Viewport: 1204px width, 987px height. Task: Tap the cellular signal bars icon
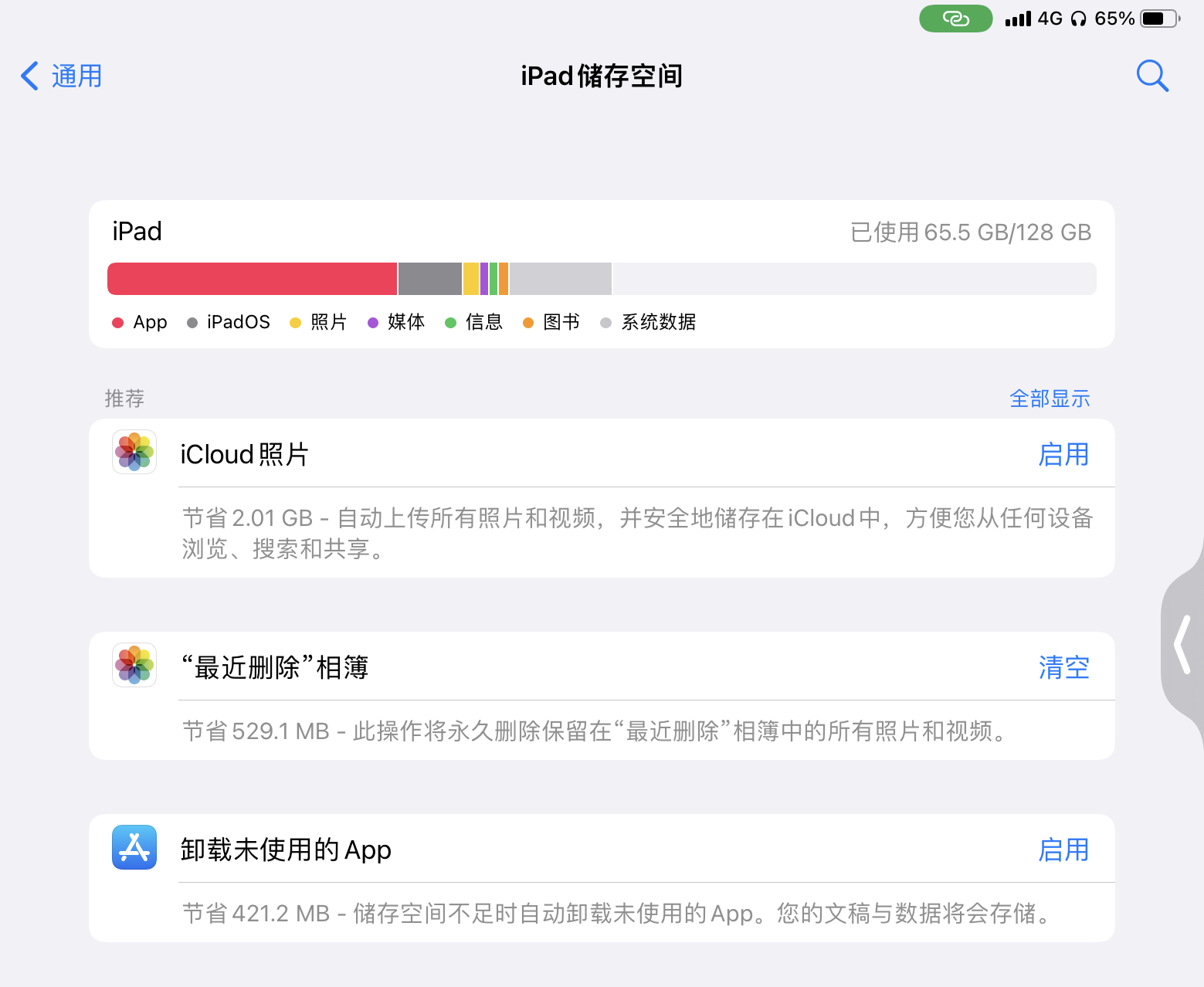click(x=1018, y=19)
